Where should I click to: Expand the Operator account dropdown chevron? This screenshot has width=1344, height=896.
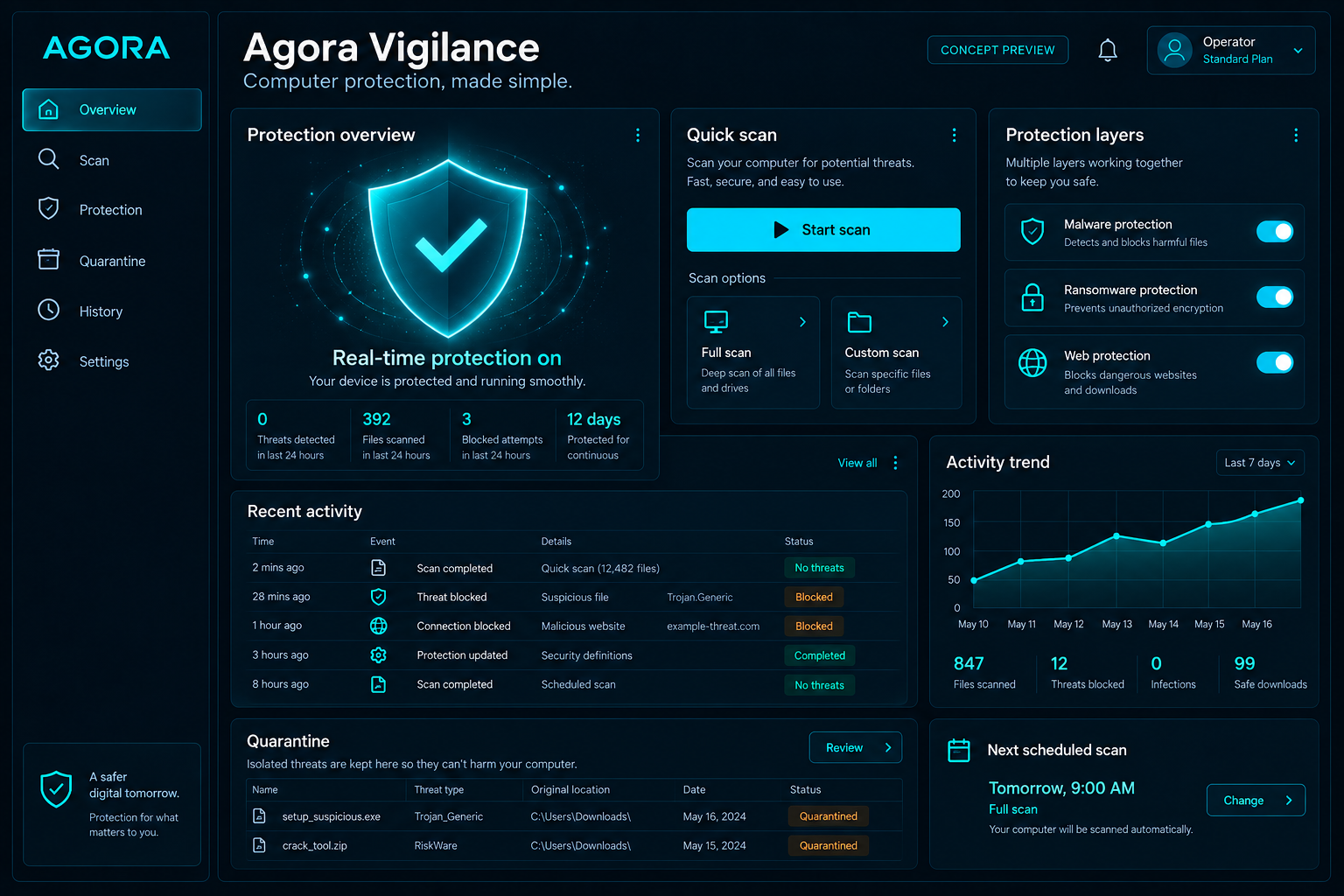click(1298, 51)
